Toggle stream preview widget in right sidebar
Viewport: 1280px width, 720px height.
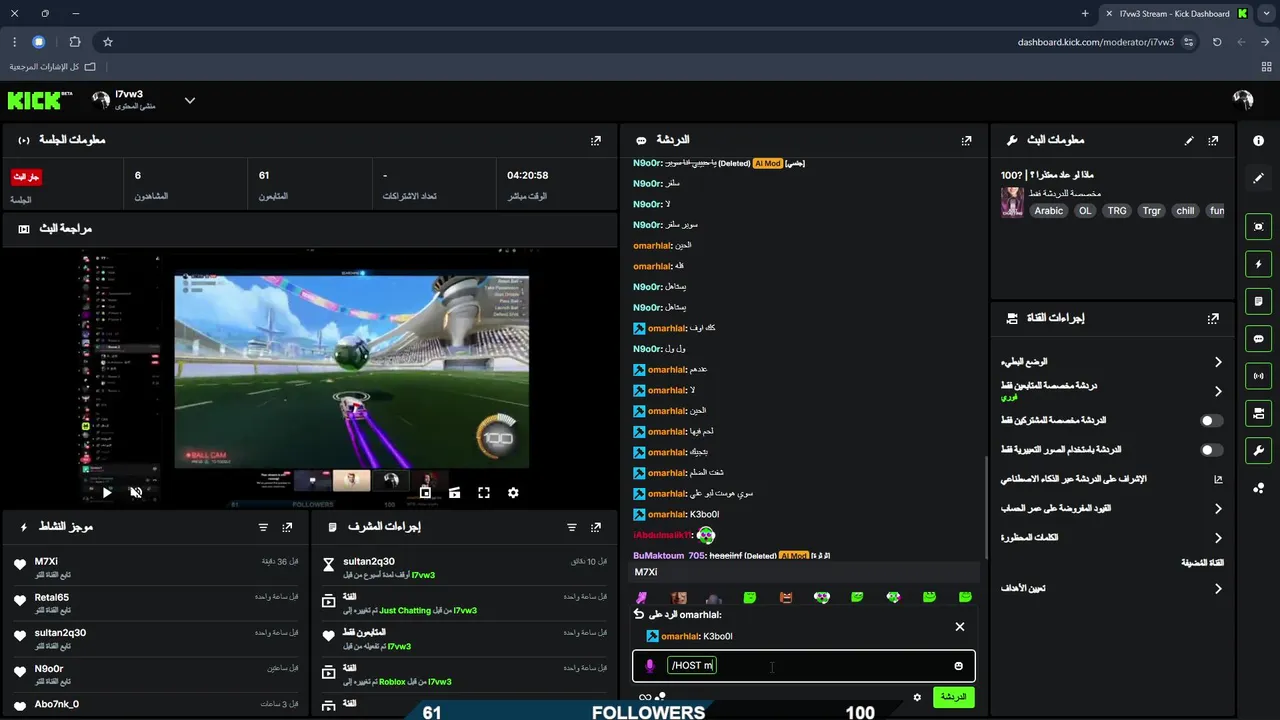(x=1258, y=227)
